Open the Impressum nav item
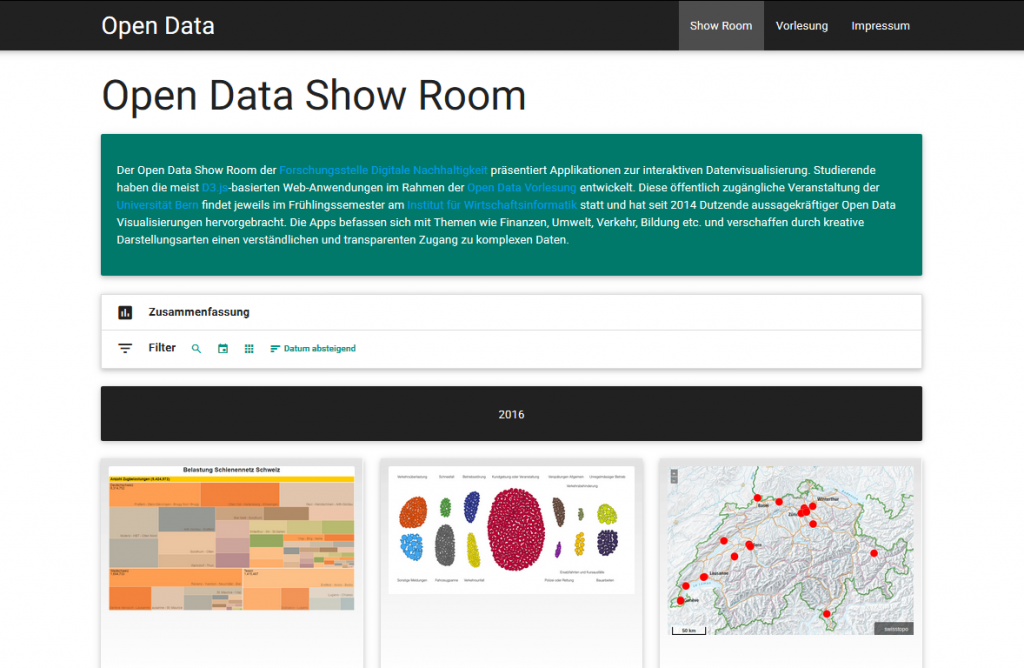The height and width of the screenshot is (668, 1024). click(880, 25)
